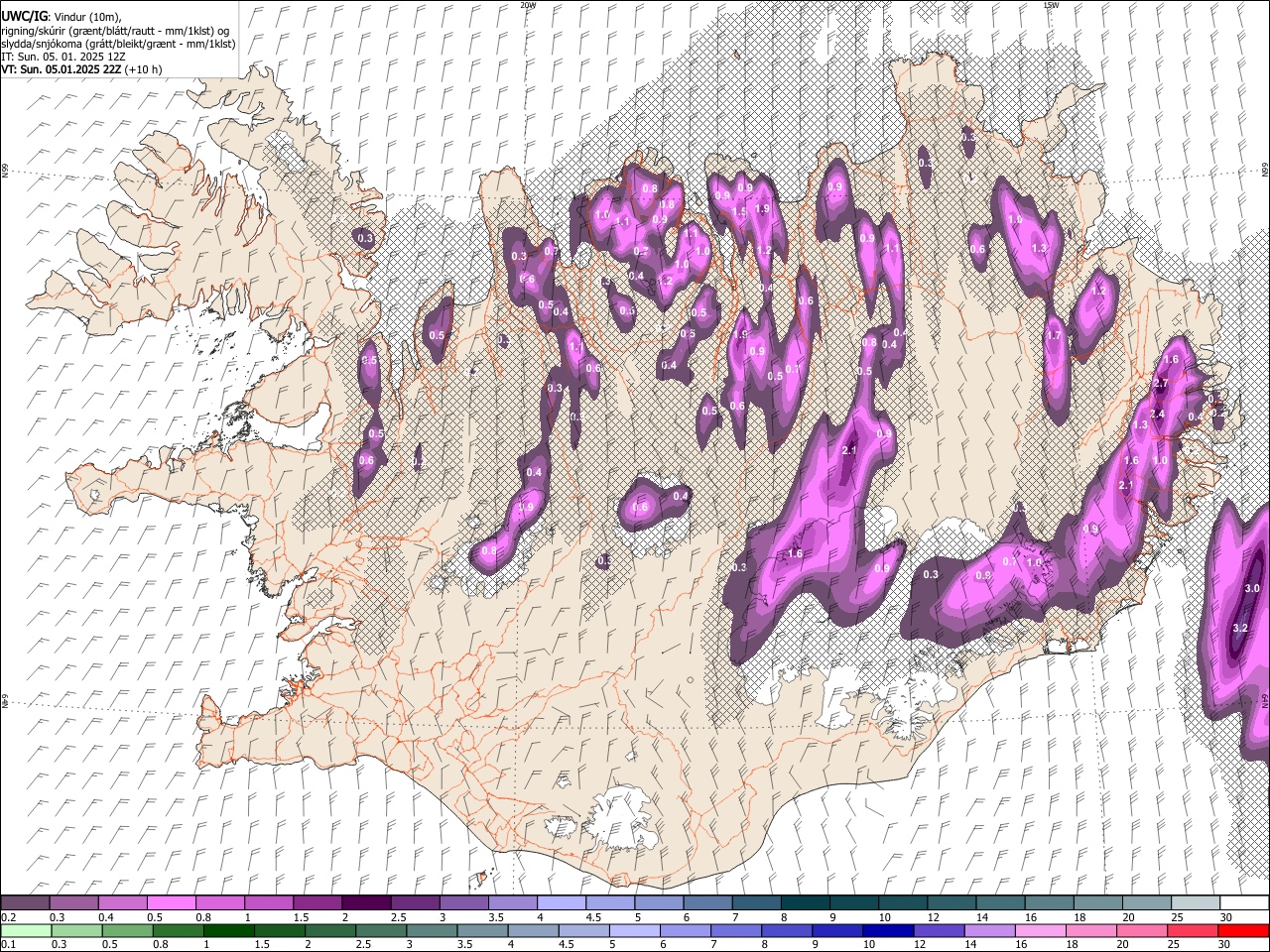Select the upper legend swatch between 1 and 1.5
This screenshot has width=1270, height=952.
pyautogui.click(x=268, y=902)
